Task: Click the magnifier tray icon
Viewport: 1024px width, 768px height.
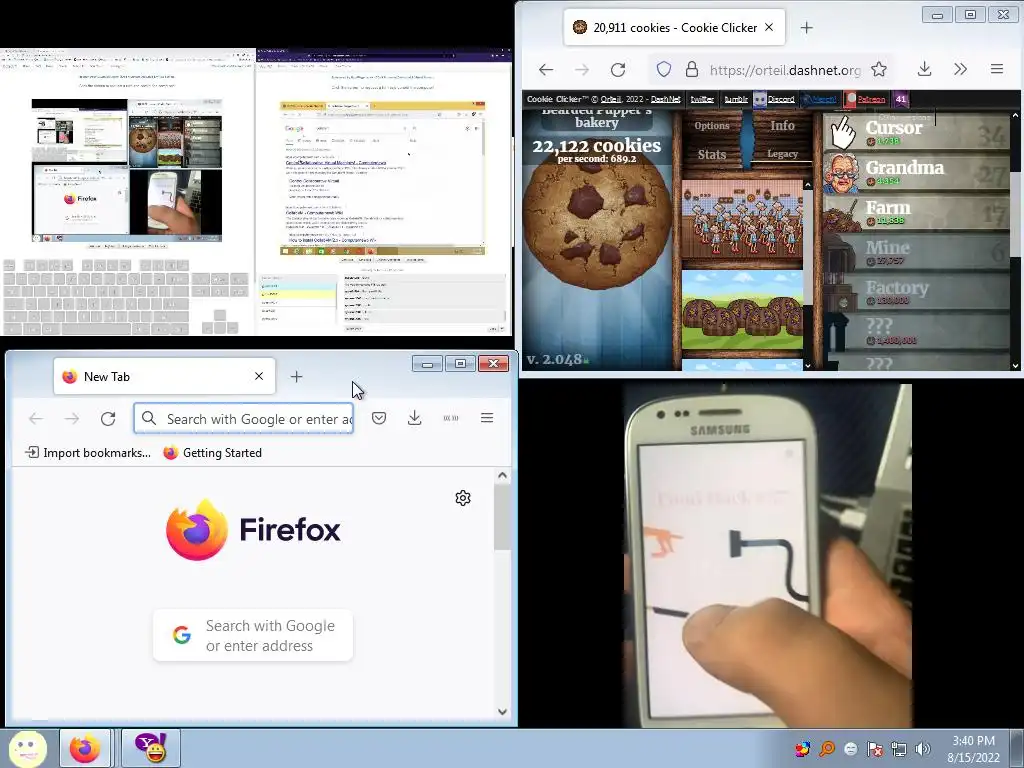Action: point(827,749)
